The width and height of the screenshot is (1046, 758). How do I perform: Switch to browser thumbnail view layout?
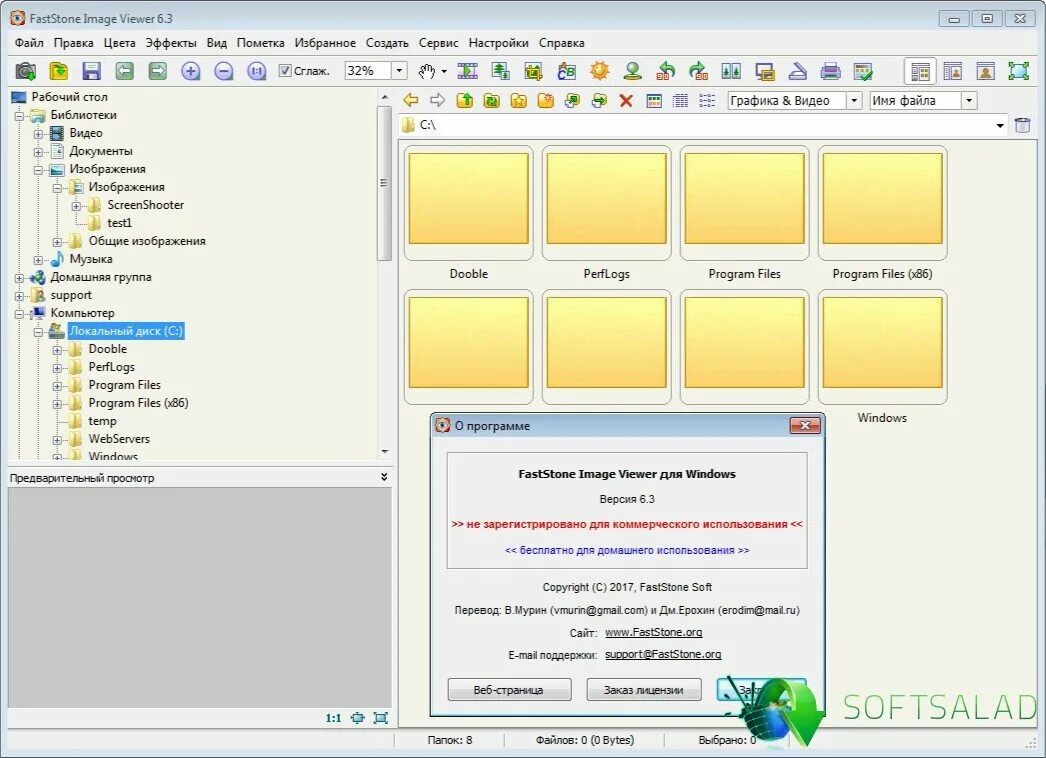tap(921, 71)
